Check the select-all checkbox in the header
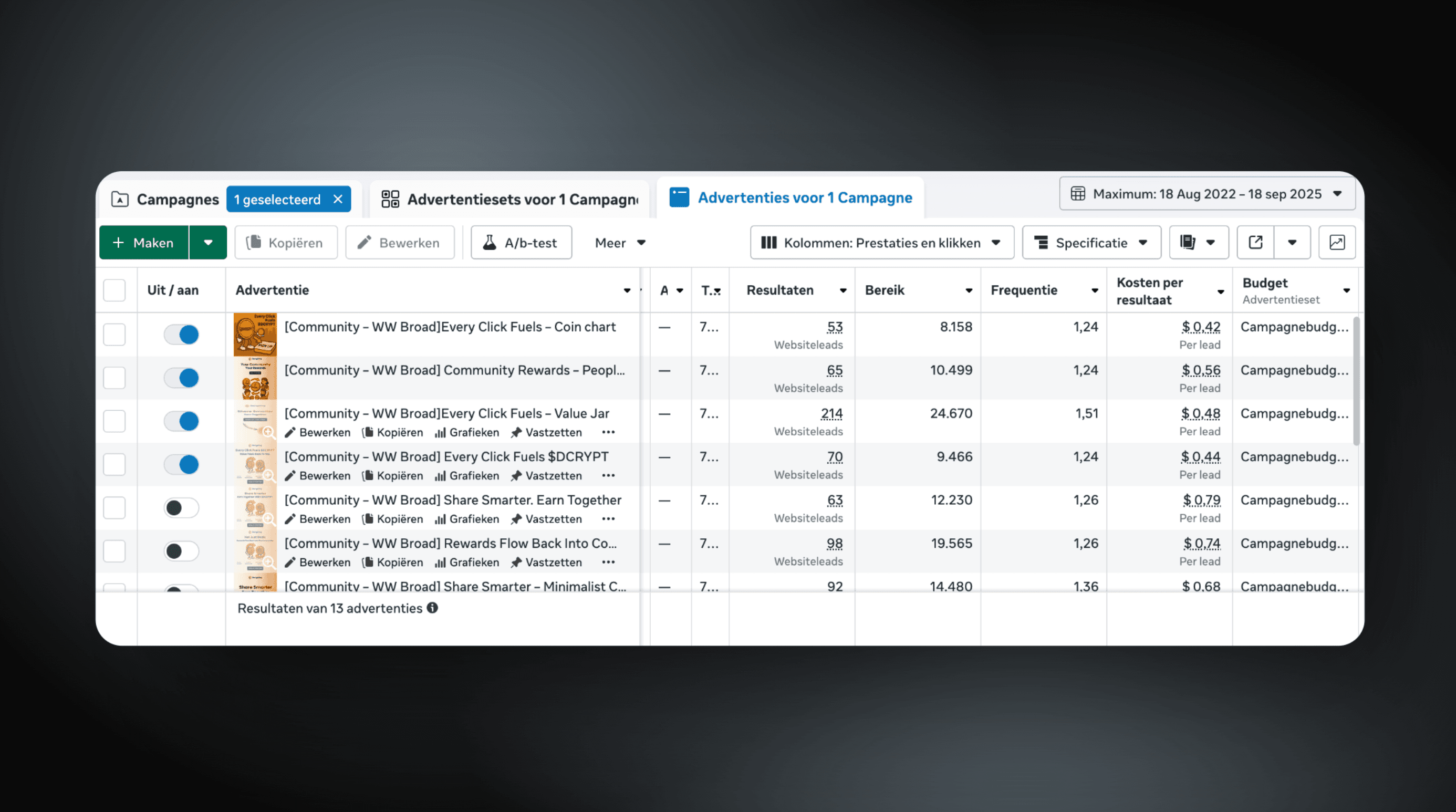The height and width of the screenshot is (812, 1456). (114, 290)
